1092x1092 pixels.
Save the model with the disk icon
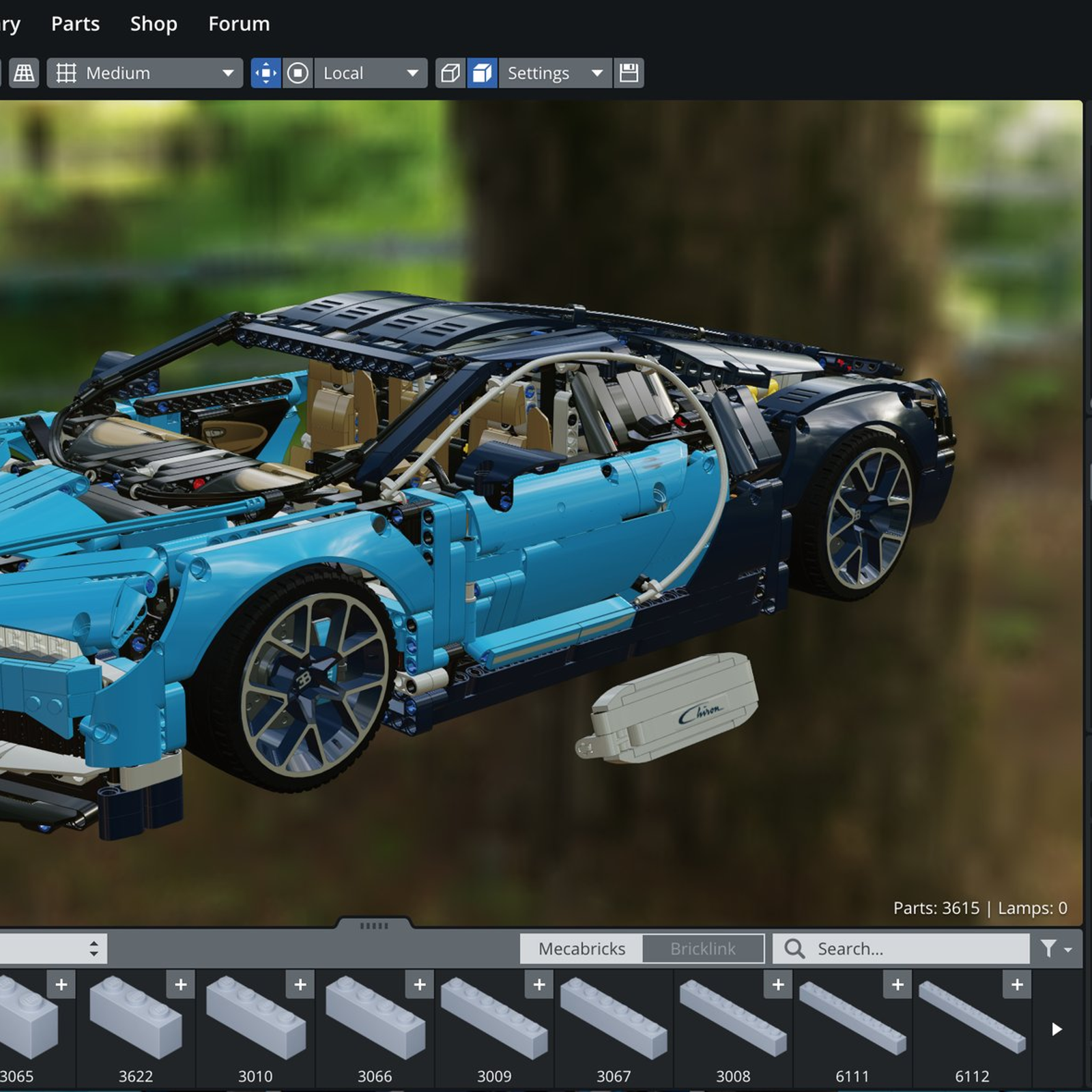coord(629,73)
